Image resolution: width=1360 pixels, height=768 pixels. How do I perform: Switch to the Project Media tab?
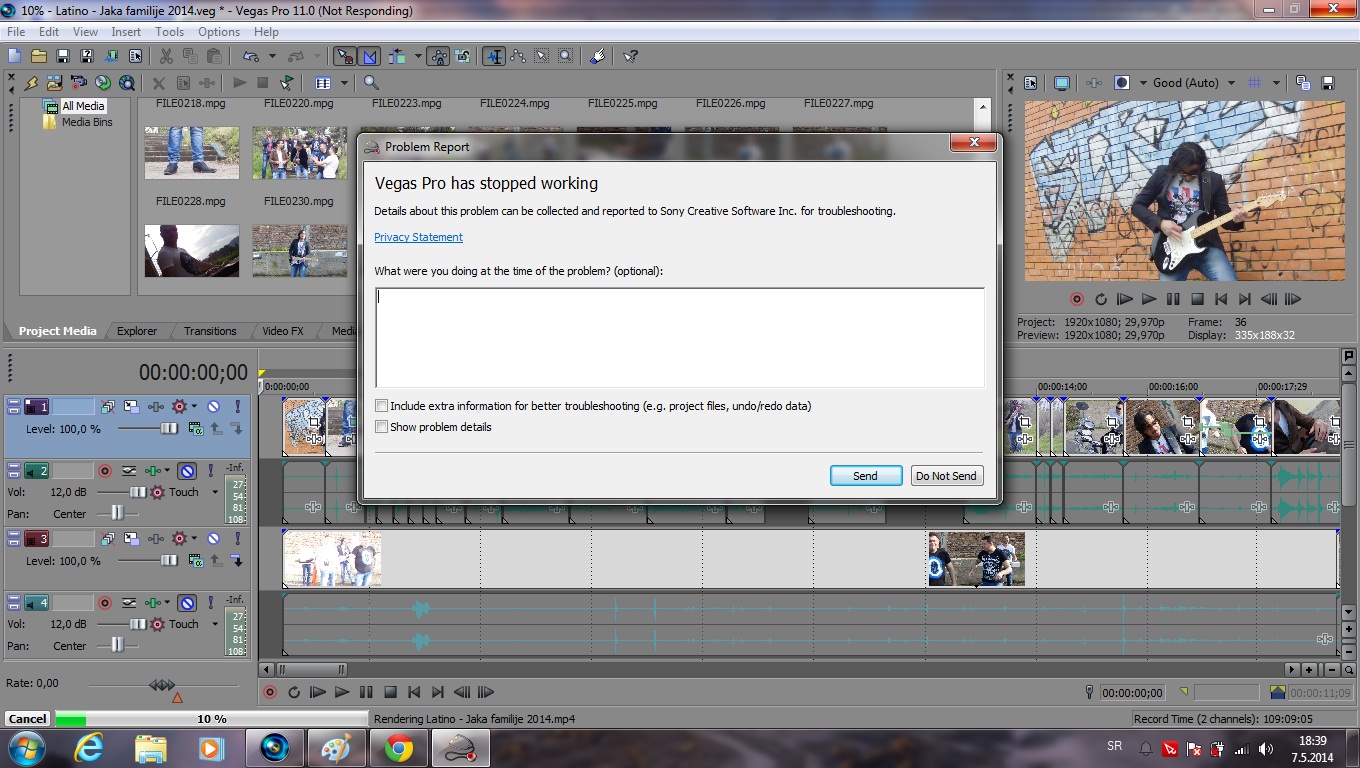[58, 331]
